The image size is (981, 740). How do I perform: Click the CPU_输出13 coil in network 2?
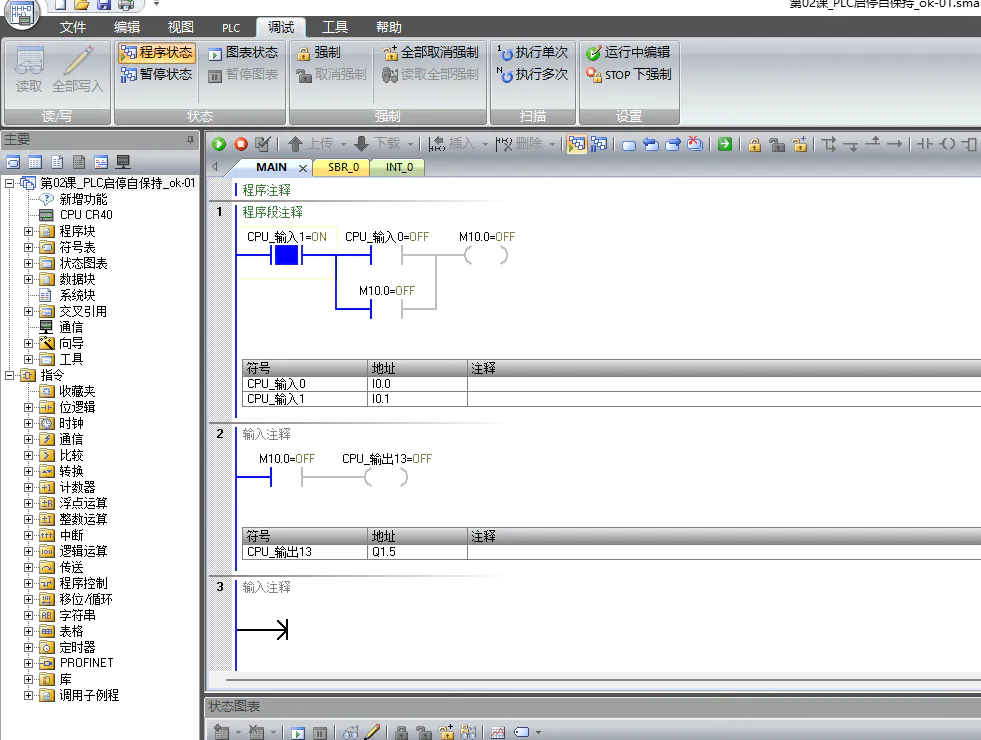[x=386, y=477]
